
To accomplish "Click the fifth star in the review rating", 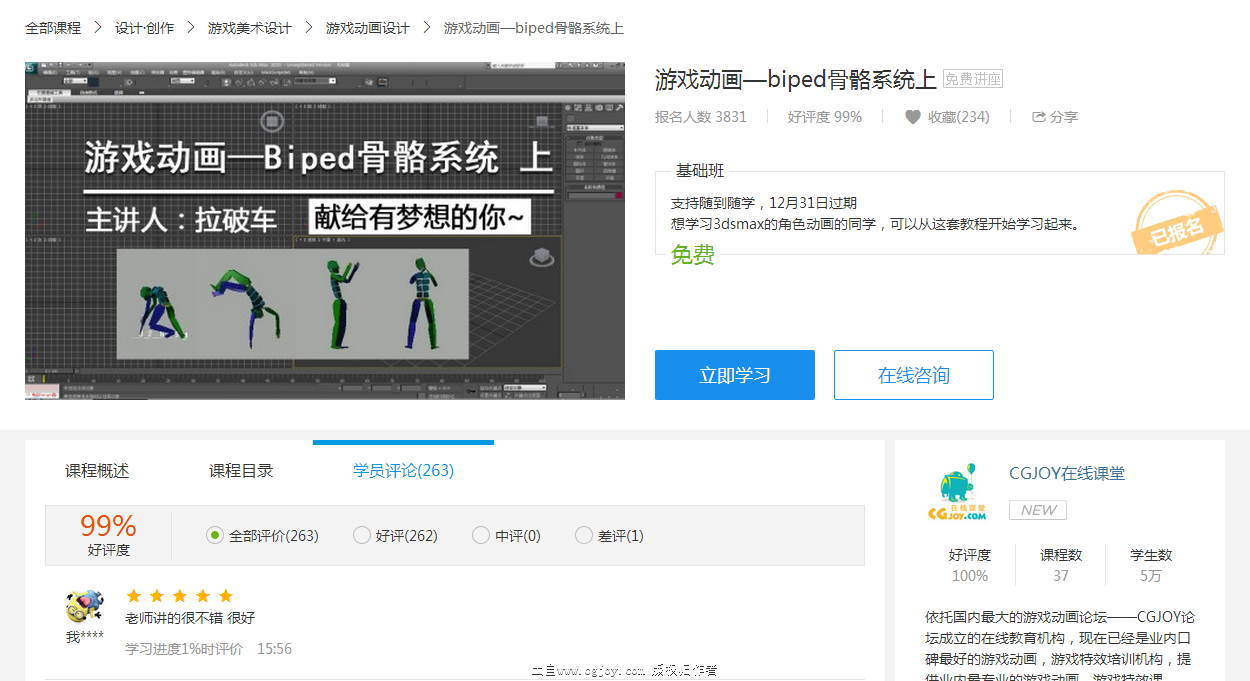I will click(226, 596).
